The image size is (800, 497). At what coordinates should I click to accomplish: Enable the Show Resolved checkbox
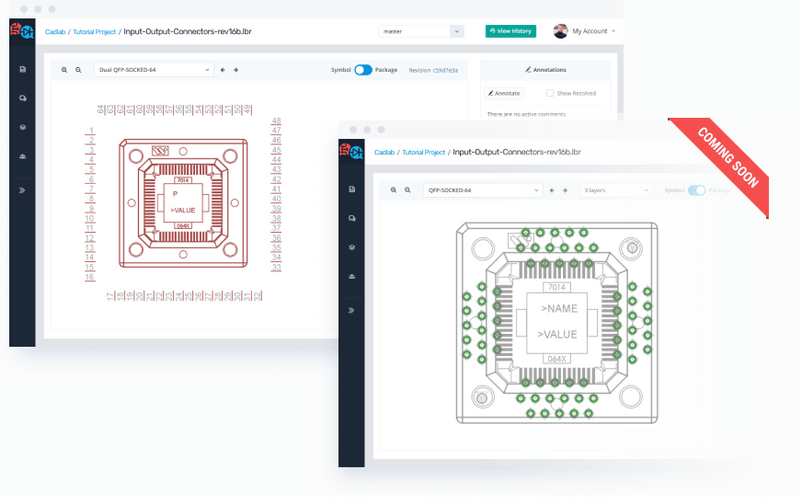(550, 93)
